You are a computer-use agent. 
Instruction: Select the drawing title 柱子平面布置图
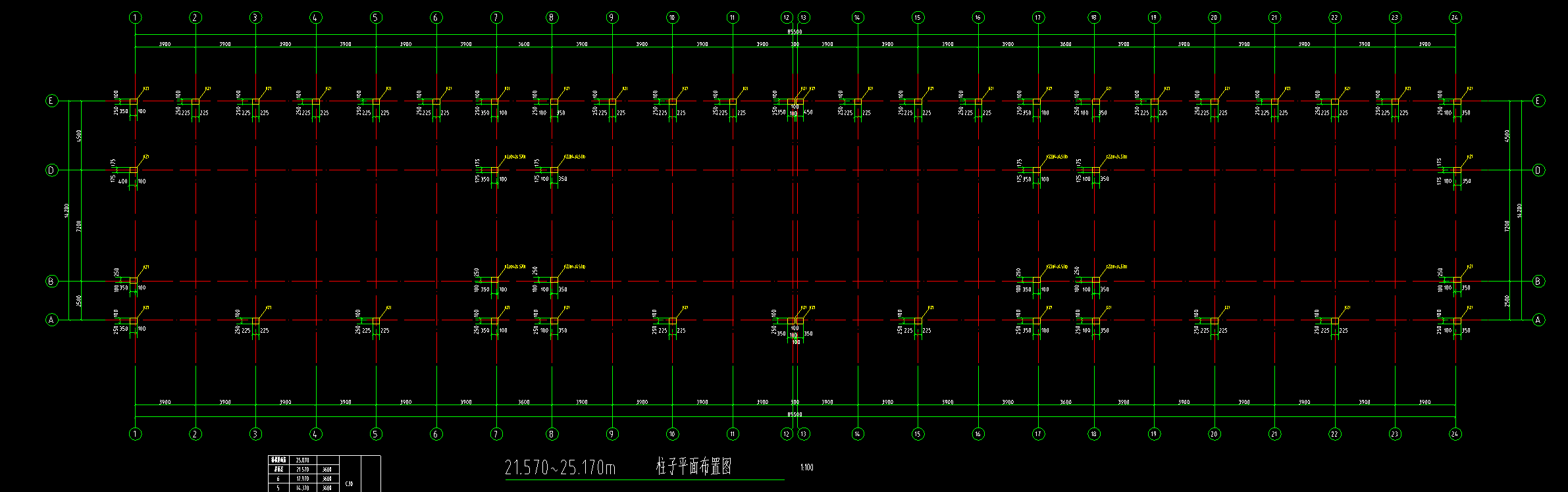coord(694,467)
